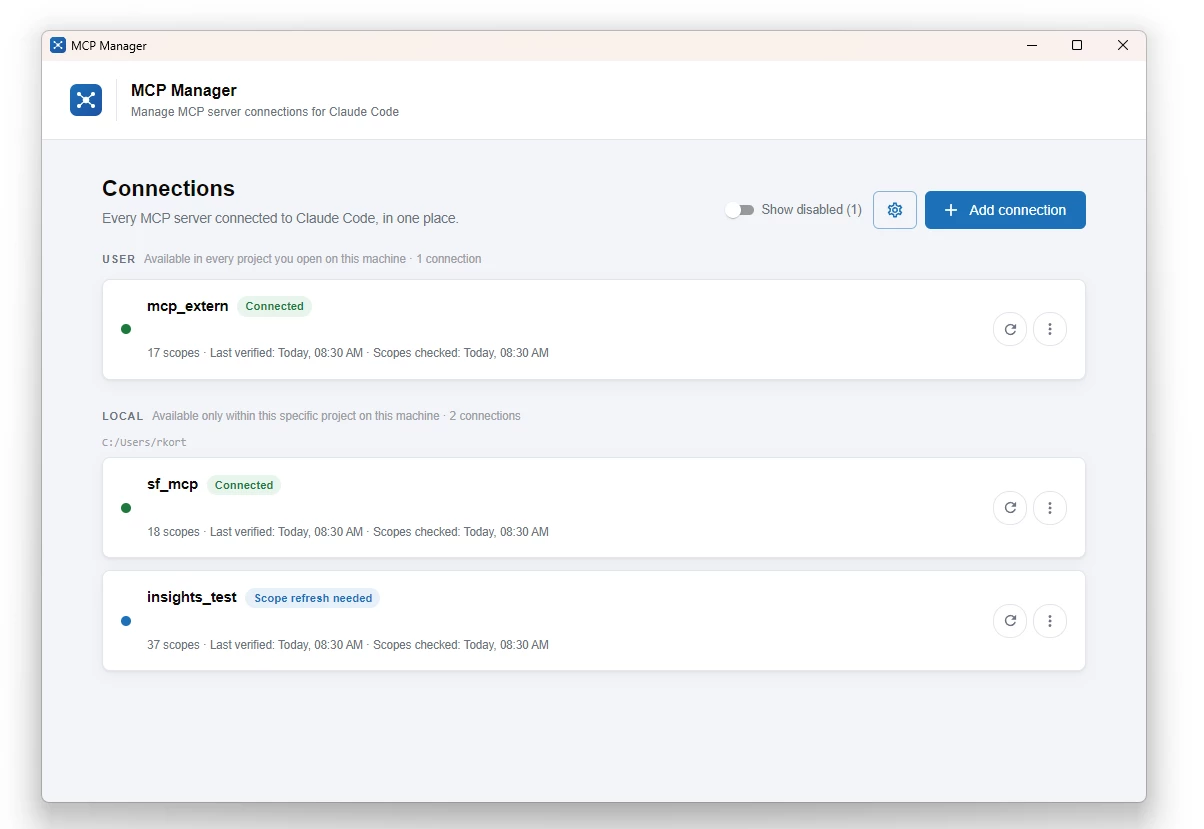Screen dimensions: 1204x829
Task: Click the Show disabled (1) label
Action: (x=811, y=210)
